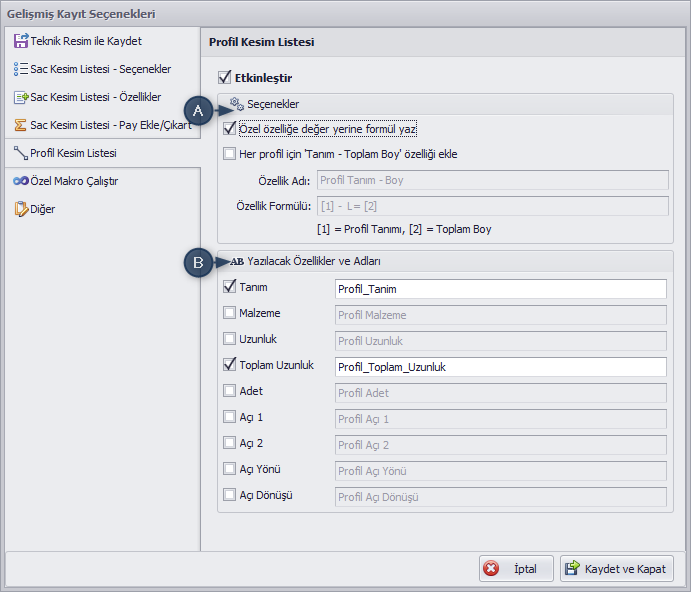
Task: Click the Kaydet ve Kapat button
Action: pos(617,569)
